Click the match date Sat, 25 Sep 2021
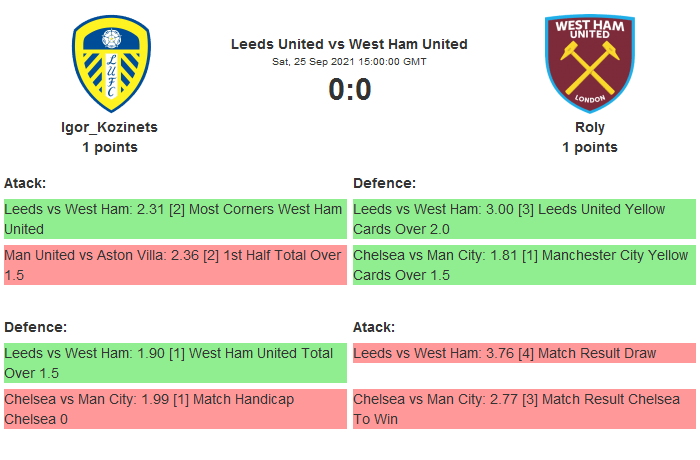This screenshot has width=700, height=460. click(x=349, y=62)
